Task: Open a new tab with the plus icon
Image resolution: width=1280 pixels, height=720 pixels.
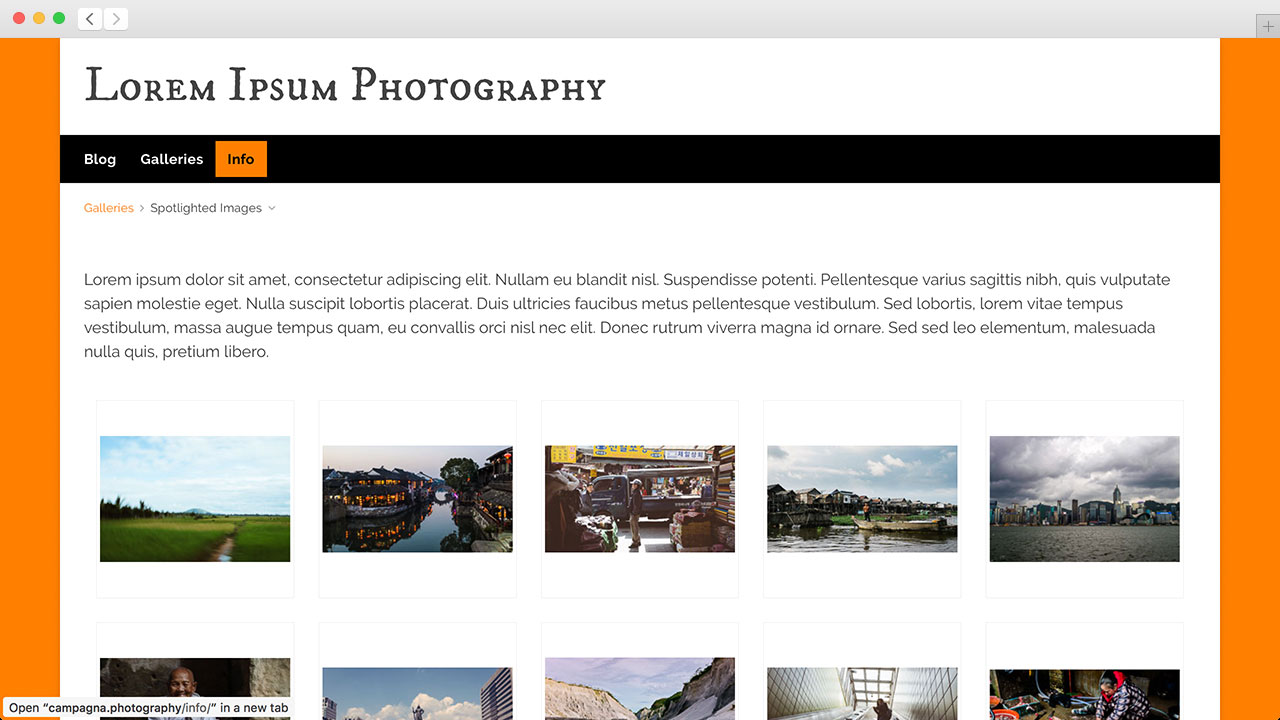Action: [x=1268, y=27]
